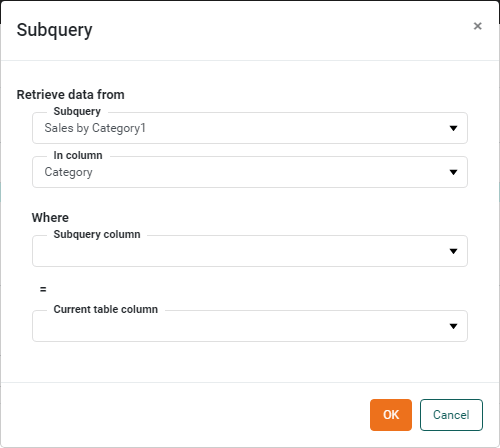Expand the empty Subquery column dropdown

tap(250, 251)
